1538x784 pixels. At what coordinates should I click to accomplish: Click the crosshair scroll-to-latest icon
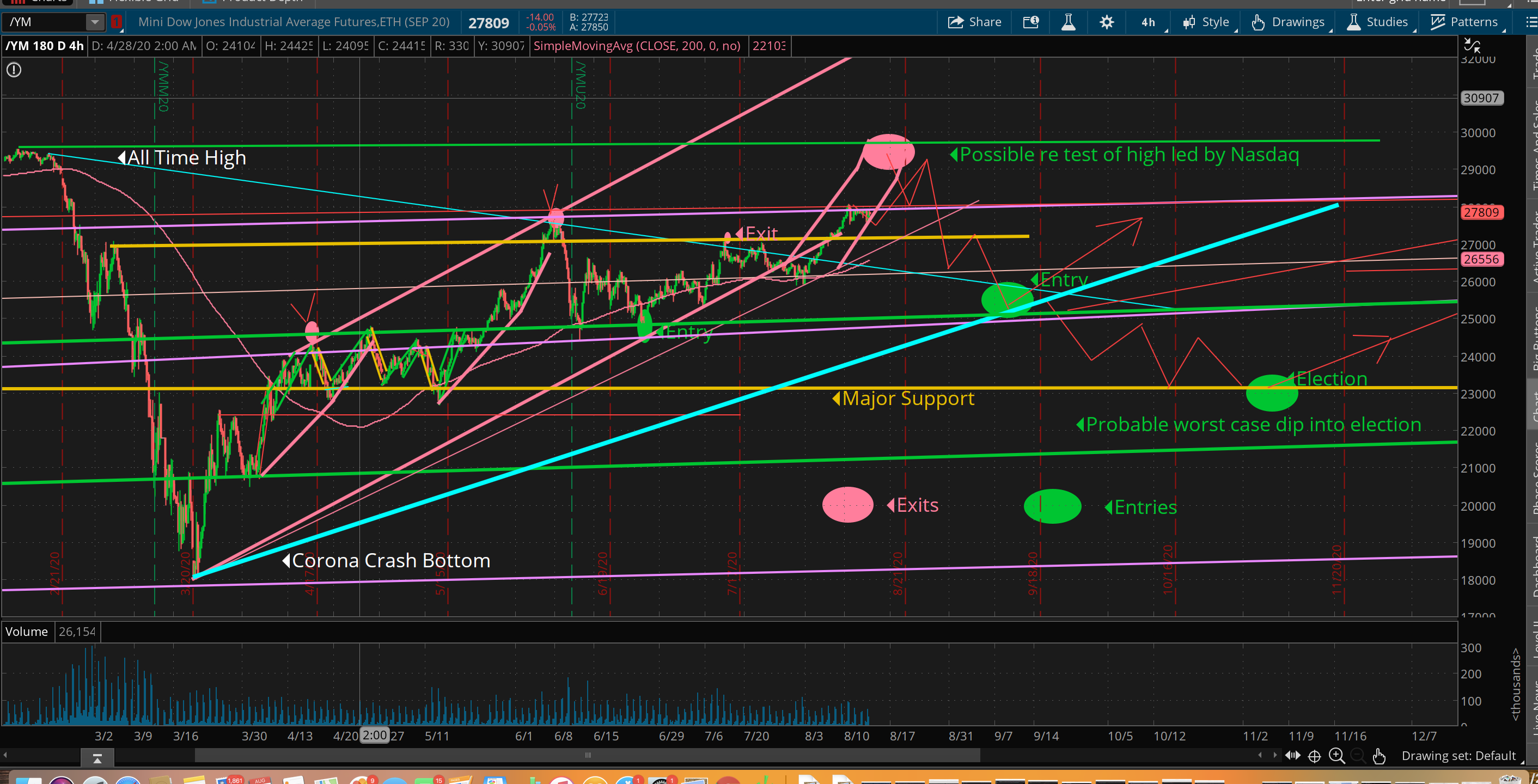(1314, 756)
